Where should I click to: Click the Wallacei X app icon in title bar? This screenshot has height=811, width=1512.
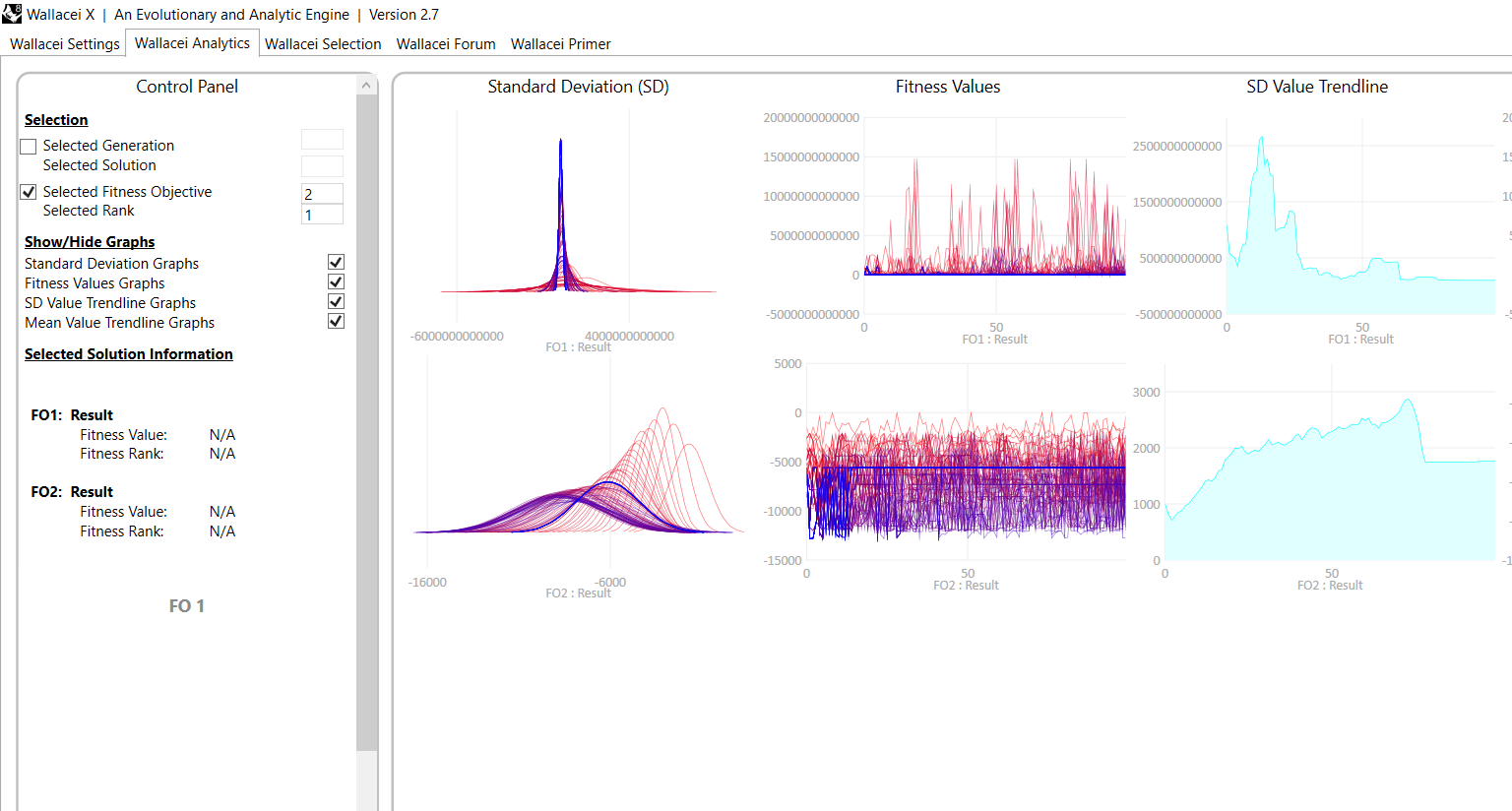[x=12, y=14]
